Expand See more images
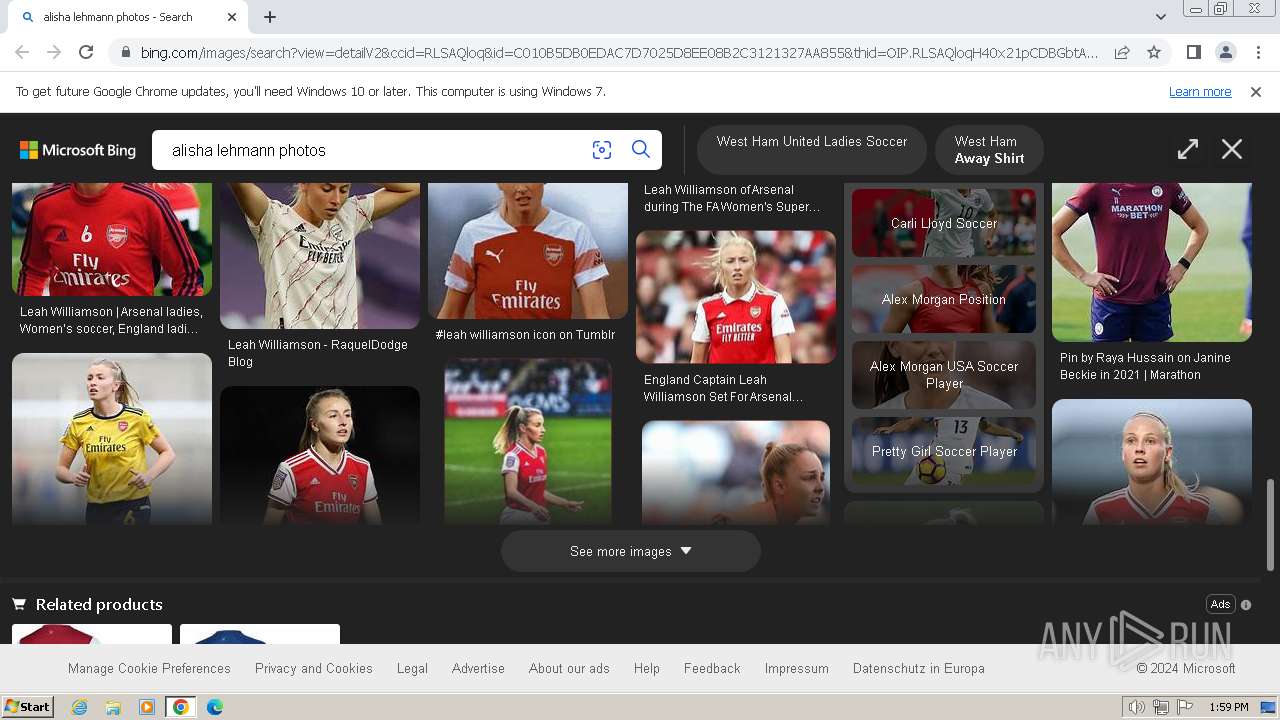Screen dimensions: 1280x720 coord(631,551)
